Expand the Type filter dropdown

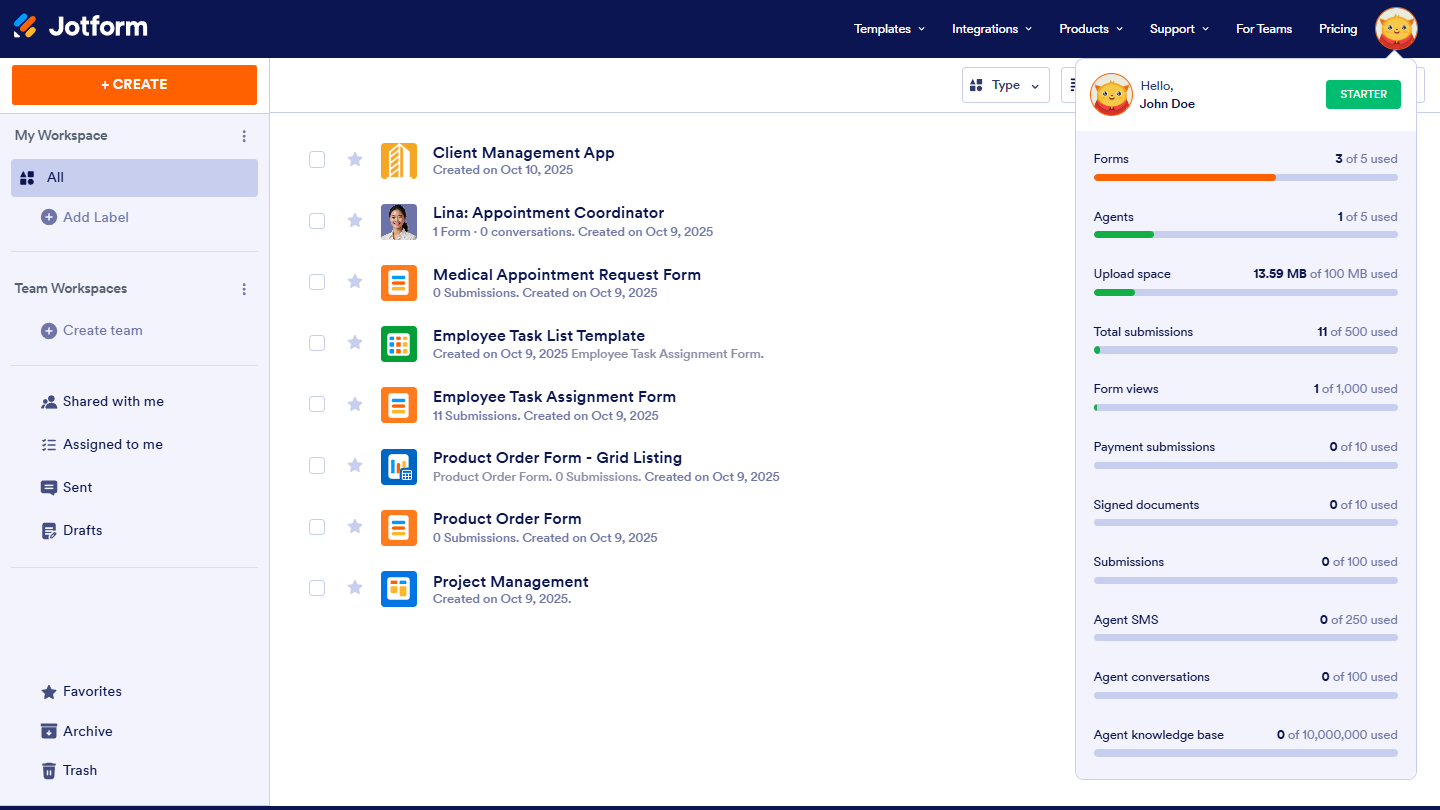click(x=1005, y=85)
